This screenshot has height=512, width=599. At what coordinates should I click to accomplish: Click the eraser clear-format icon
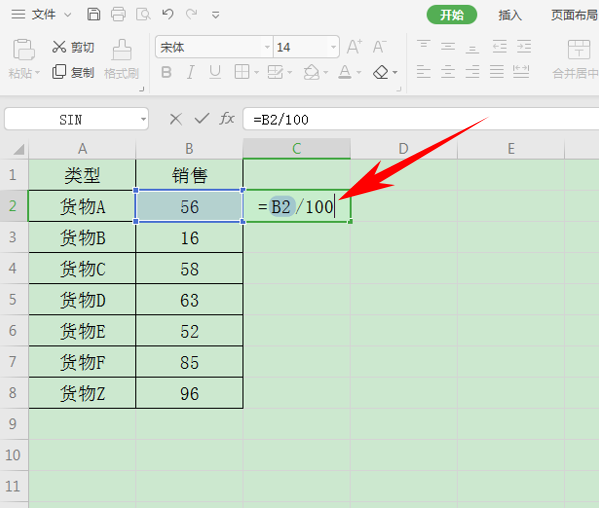pos(380,72)
